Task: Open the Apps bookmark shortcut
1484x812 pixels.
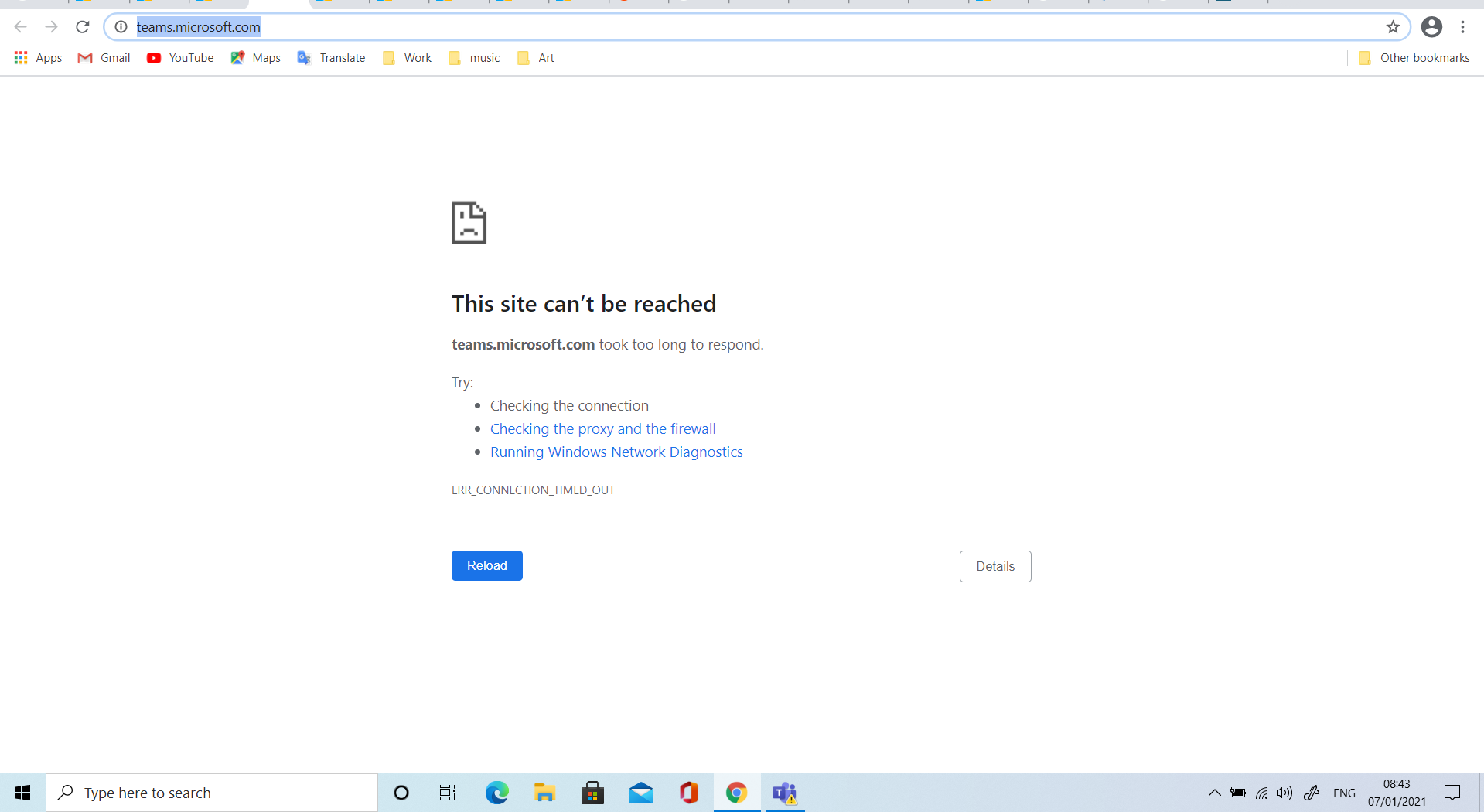Action: [38, 58]
